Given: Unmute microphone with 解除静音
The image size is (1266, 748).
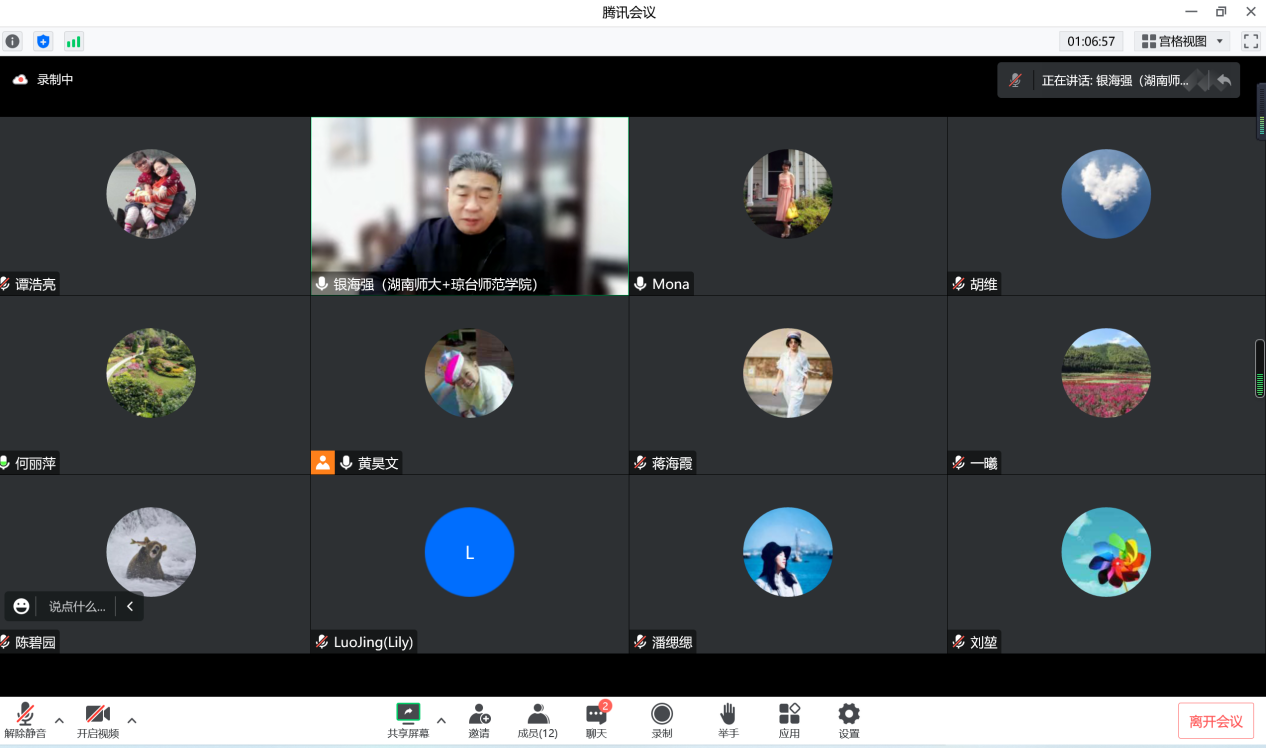Looking at the screenshot, I should 25,720.
